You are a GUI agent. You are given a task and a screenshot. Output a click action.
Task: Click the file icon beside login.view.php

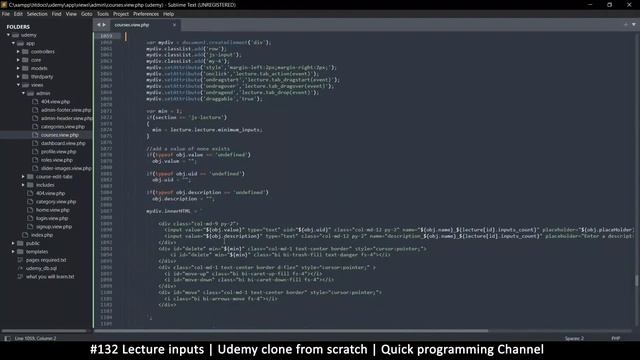point(30,218)
